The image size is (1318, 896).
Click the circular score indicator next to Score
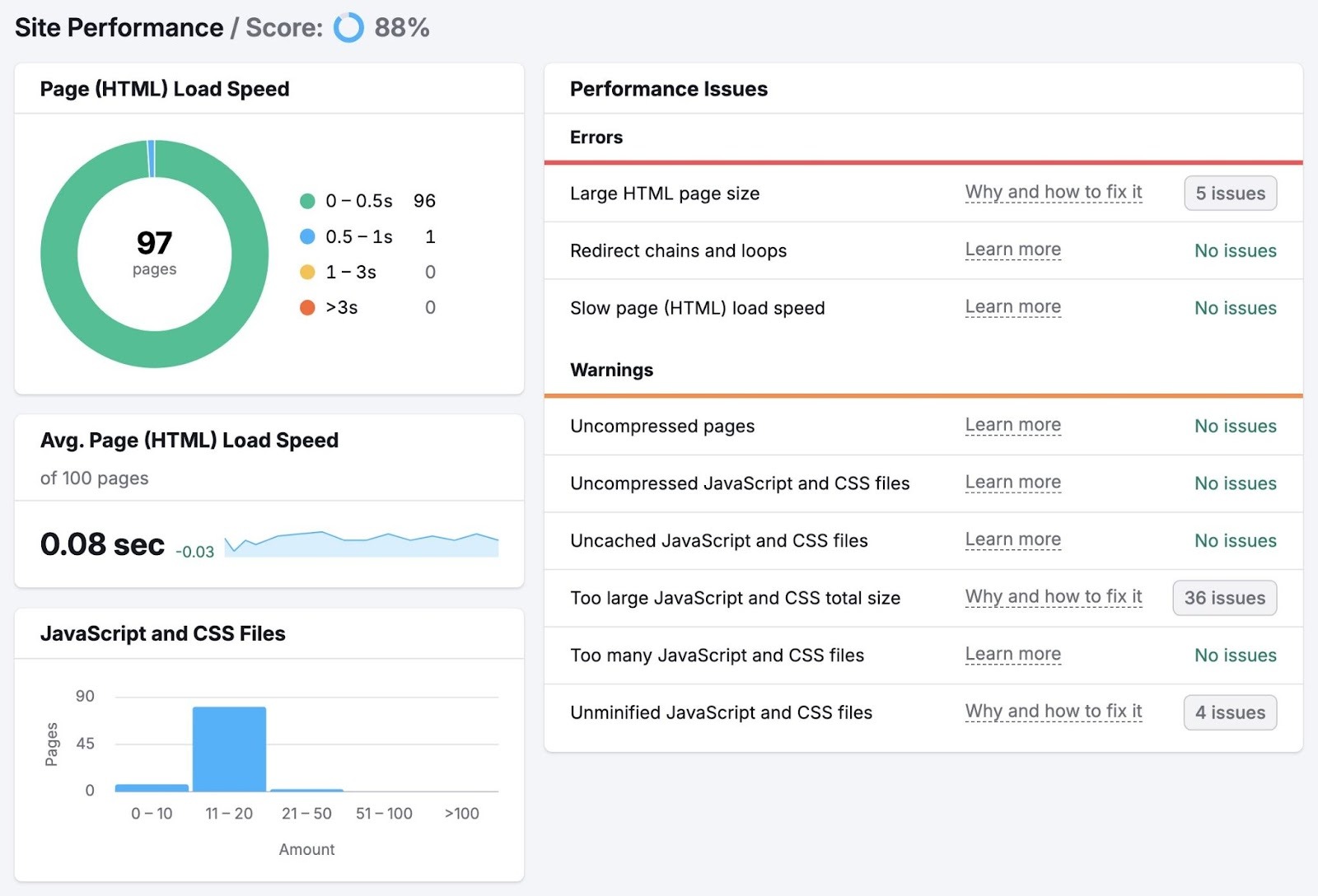348,27
